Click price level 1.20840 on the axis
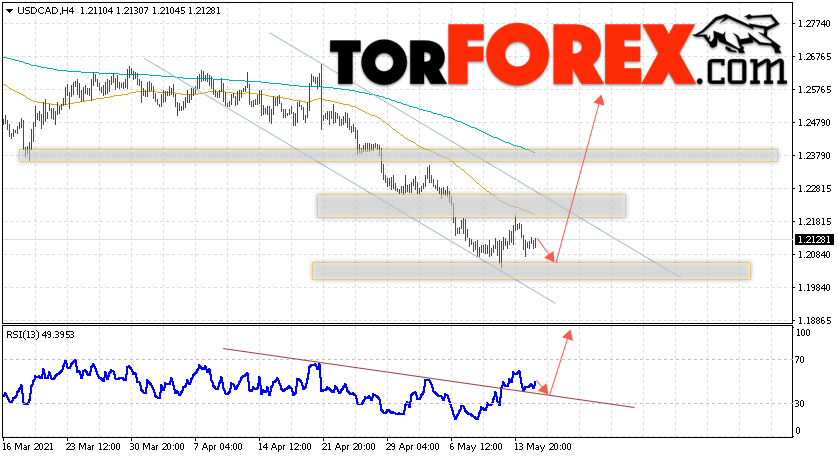 [814, 255]
